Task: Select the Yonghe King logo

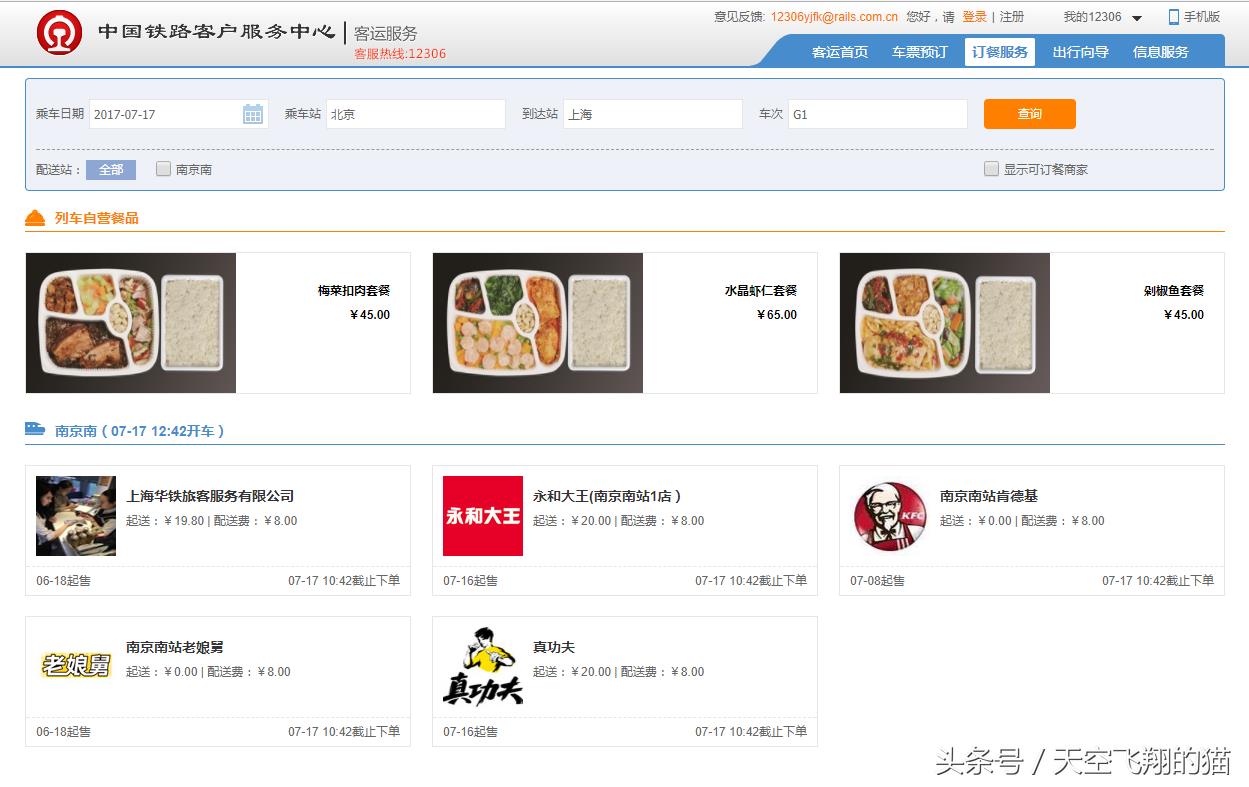Action: (483, 516)
